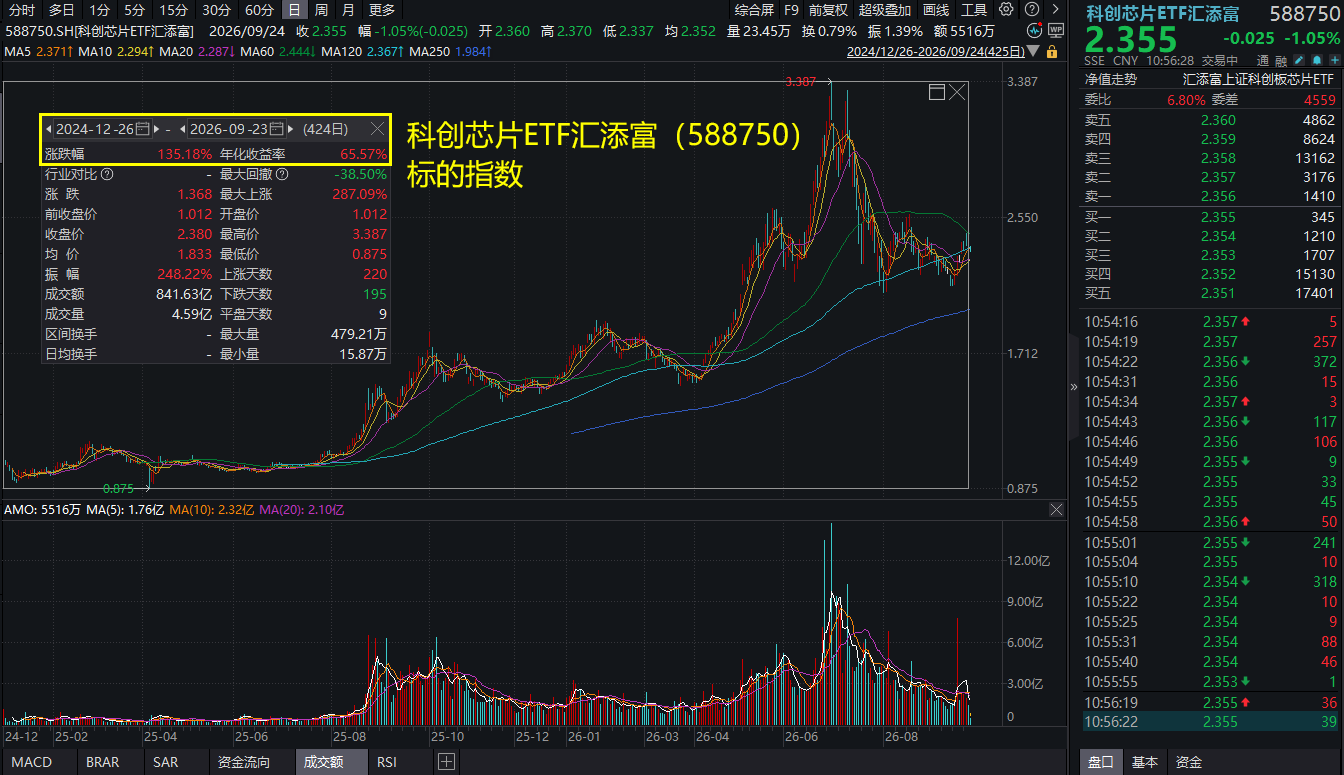Open 汇添富上证科创板芯片ETF fund link

point(1258,79)
